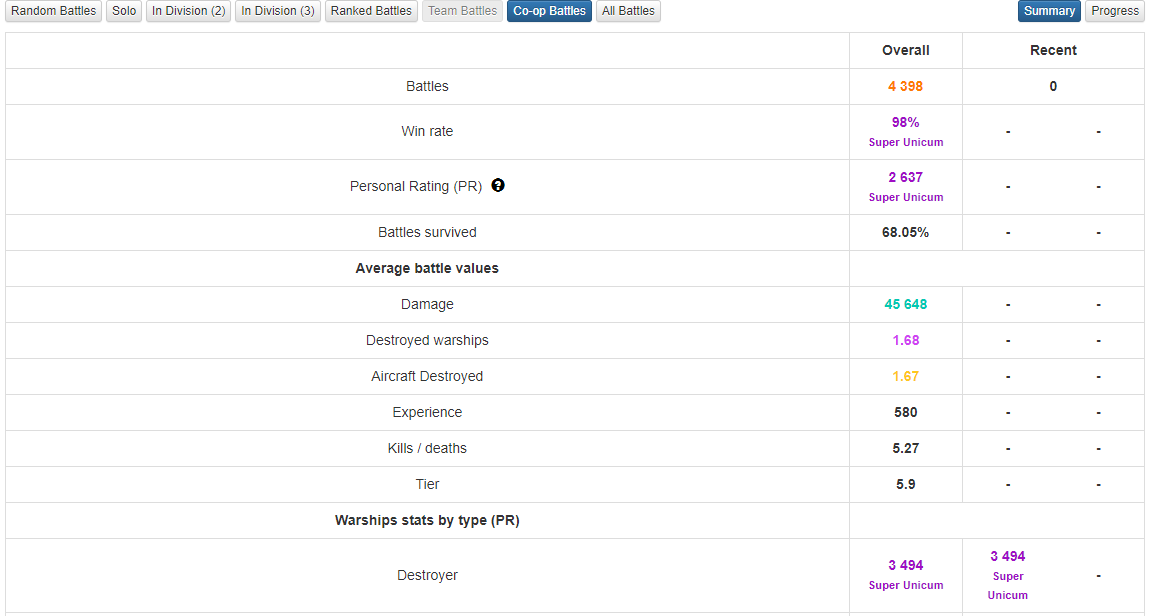Click the Recent column header

point(1053,50)
